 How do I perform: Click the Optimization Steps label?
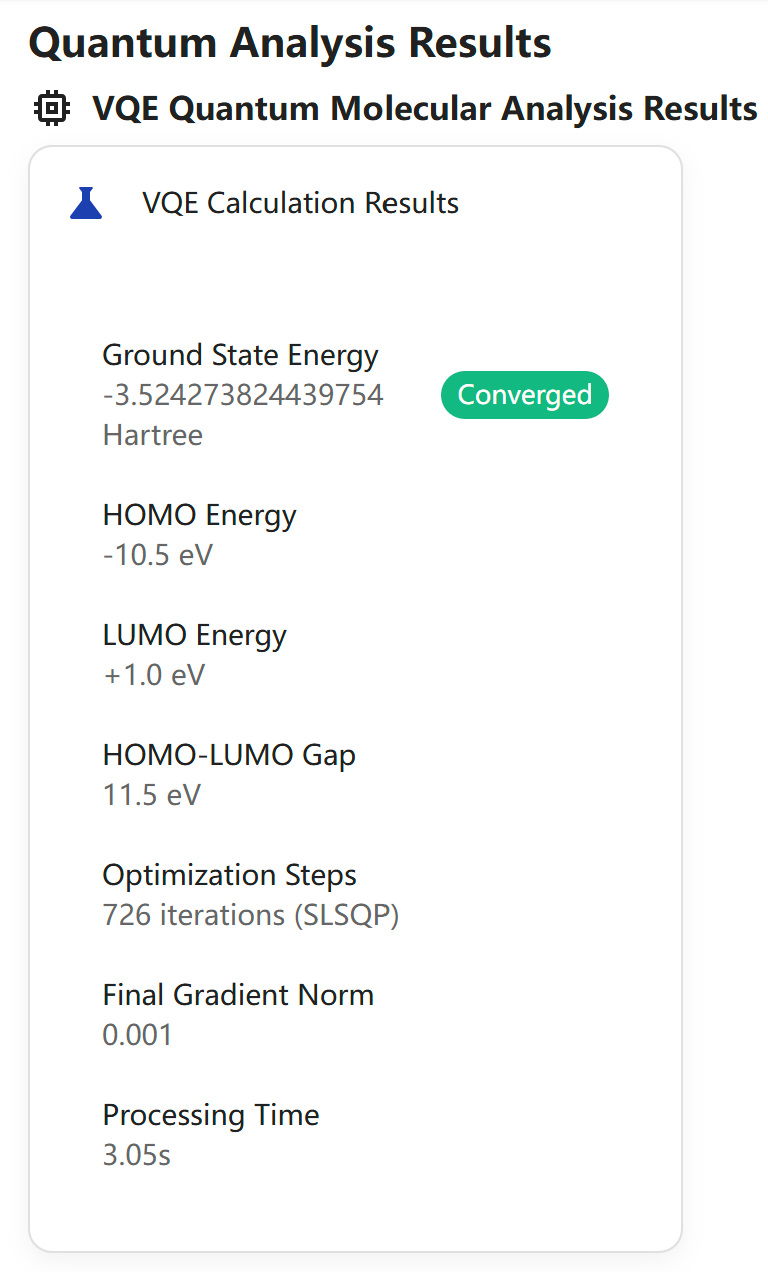coord(229,875)
